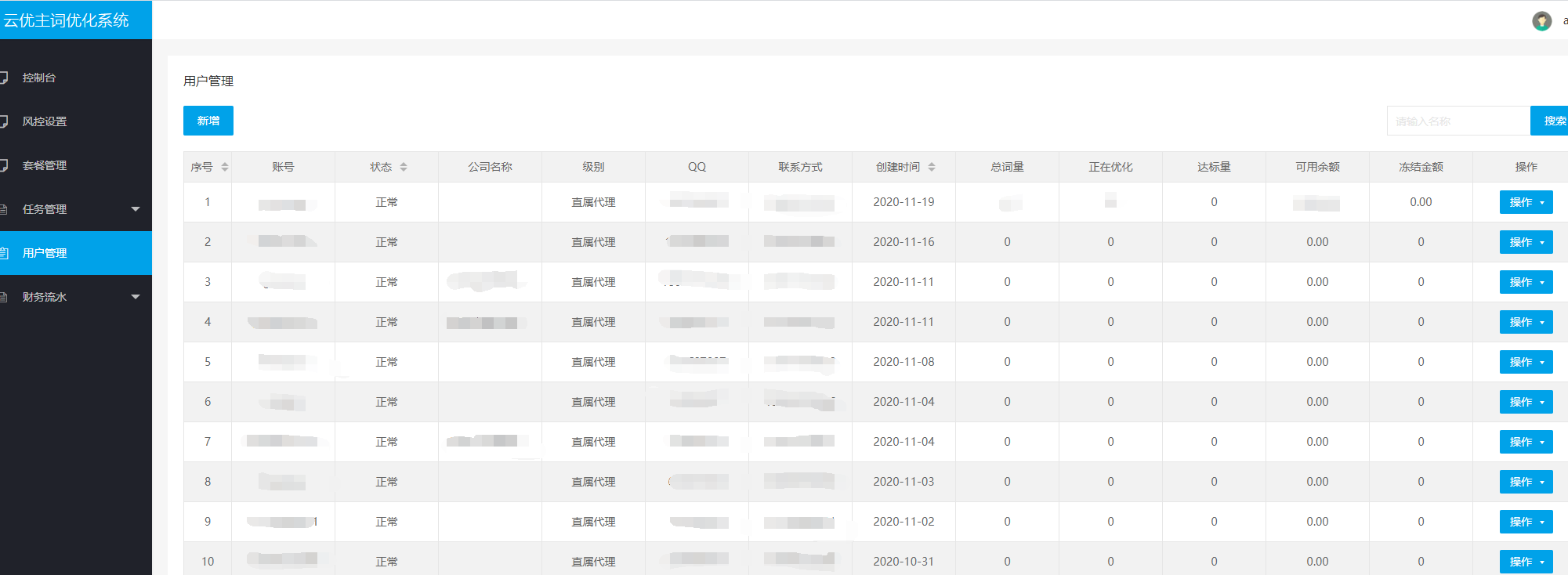Open the 操作 dropdown for row 3
Image resolution: width=1568 pixels, height=575 pixels.
(1526, 282)
